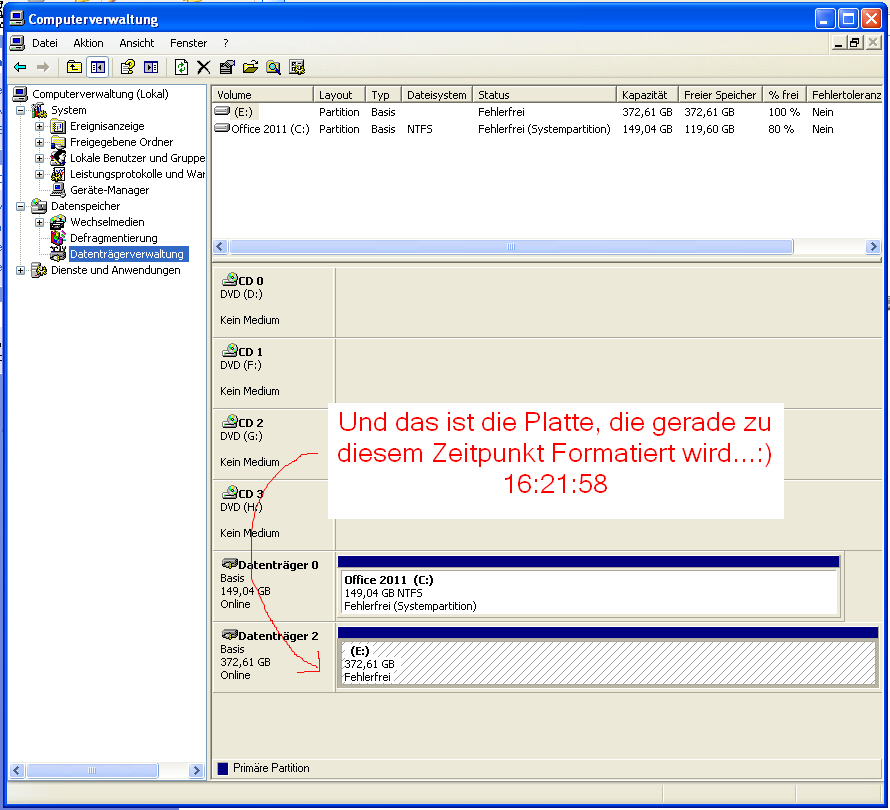Click the Up one level folder icon
The height and width of the screenshot is (810, 890).
pyautogui.click(x=74, y=68)
